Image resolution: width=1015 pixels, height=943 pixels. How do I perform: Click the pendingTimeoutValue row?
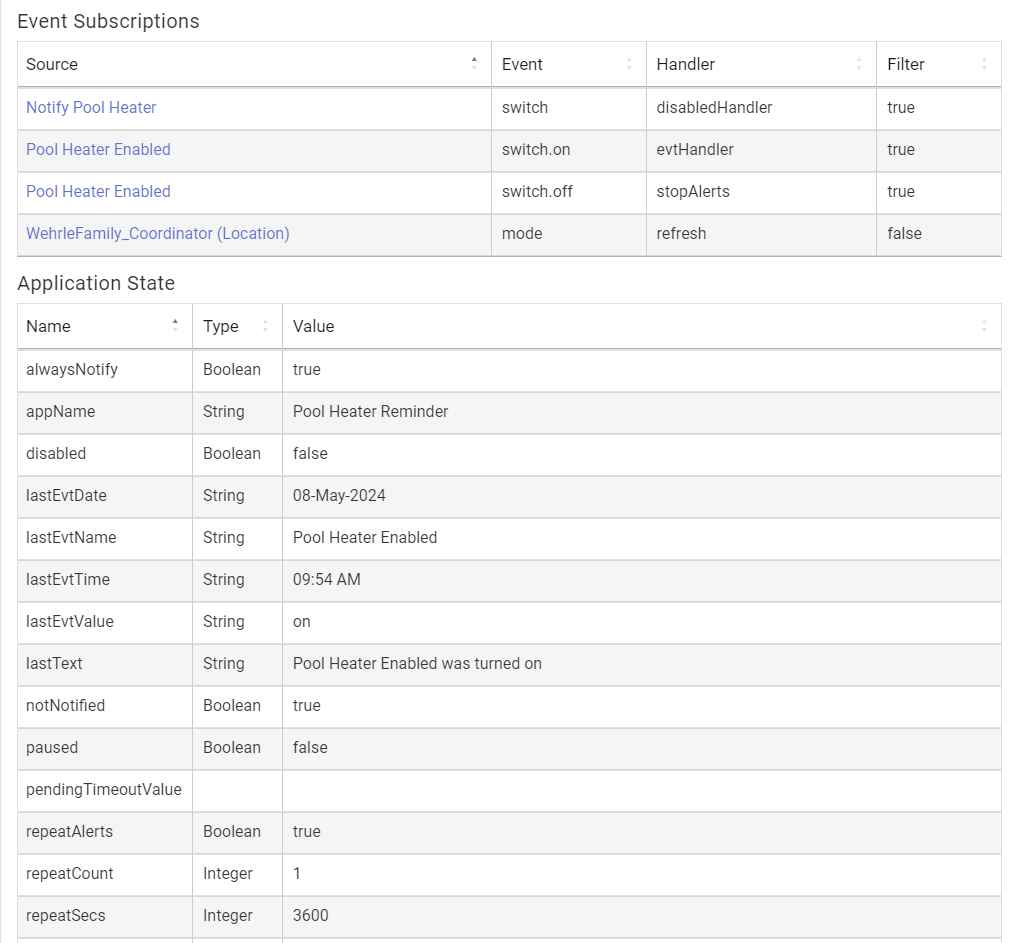[509, 790]
